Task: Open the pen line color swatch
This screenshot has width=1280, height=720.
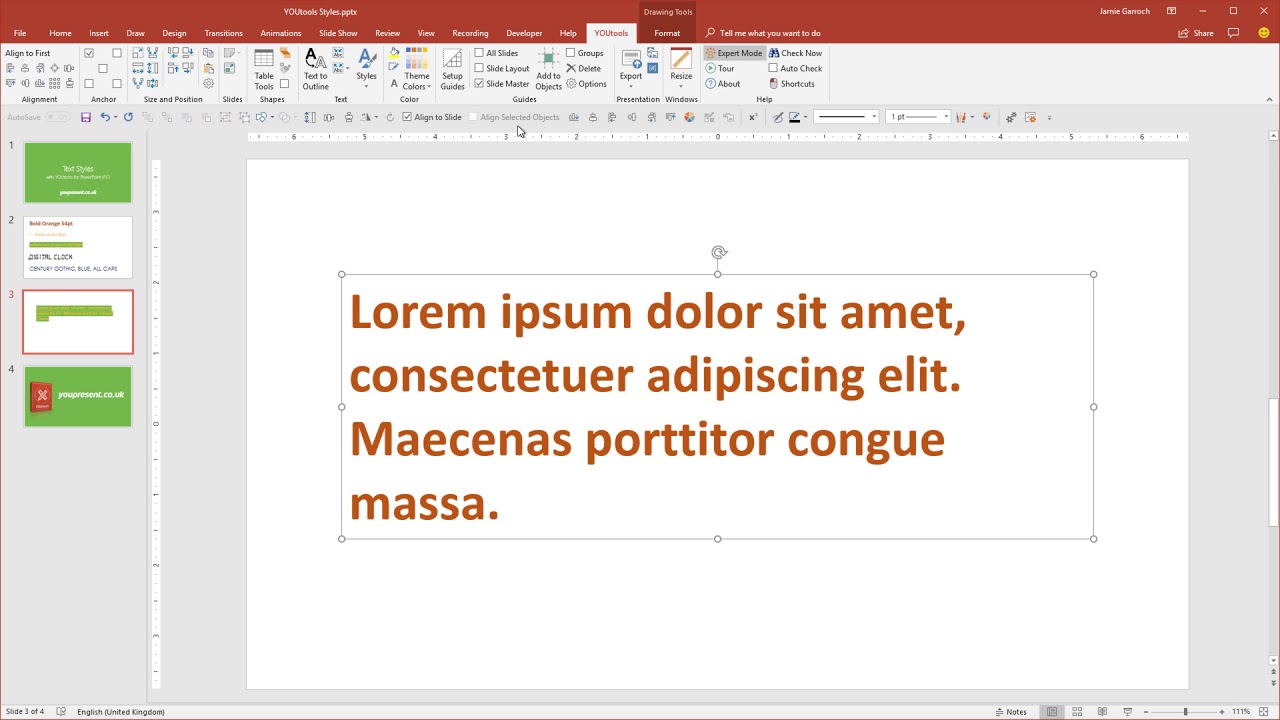Action: [x=794, y=117]
